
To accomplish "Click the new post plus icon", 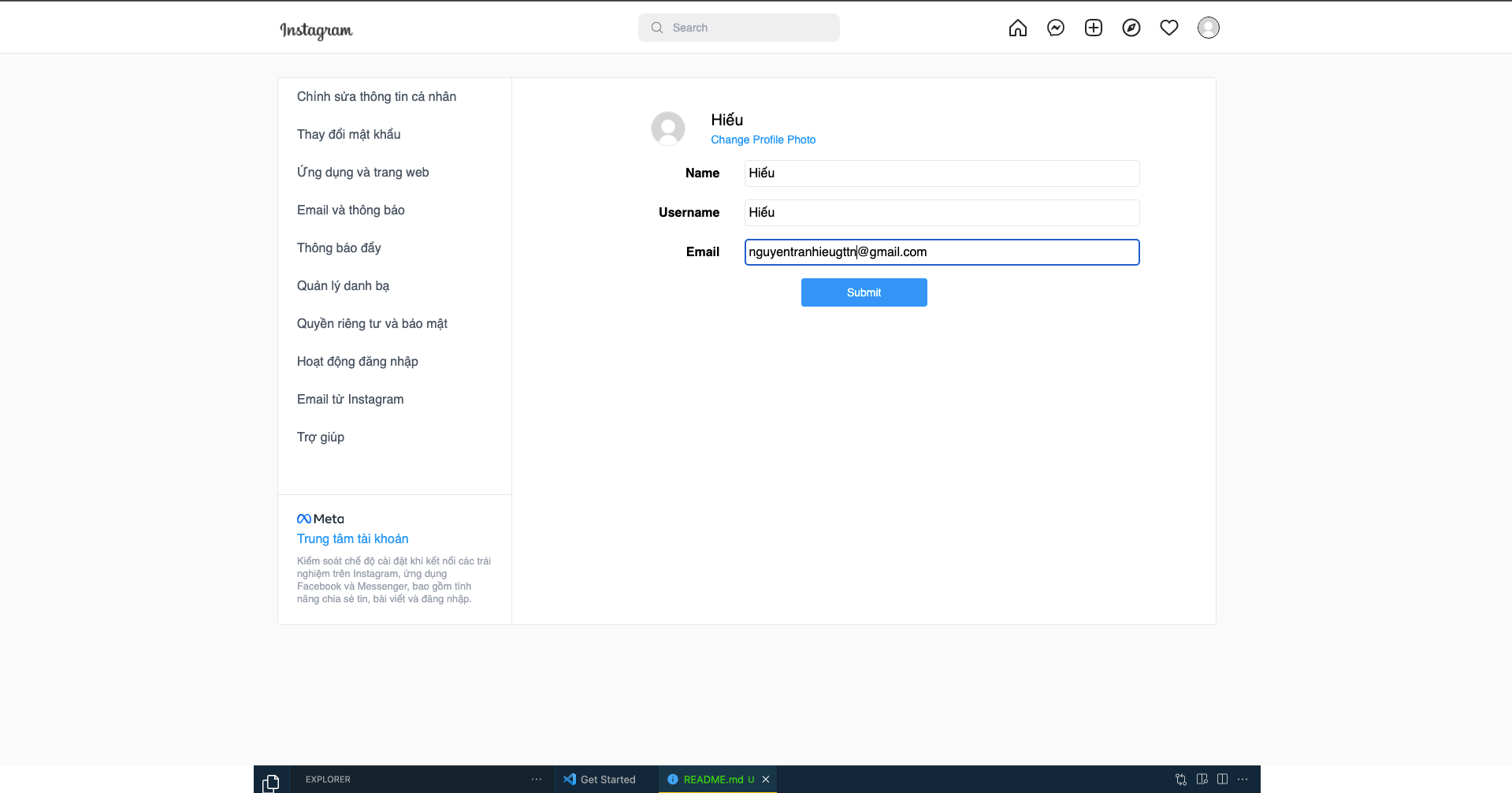I will pyautogui.click(x=1093, y=28).
